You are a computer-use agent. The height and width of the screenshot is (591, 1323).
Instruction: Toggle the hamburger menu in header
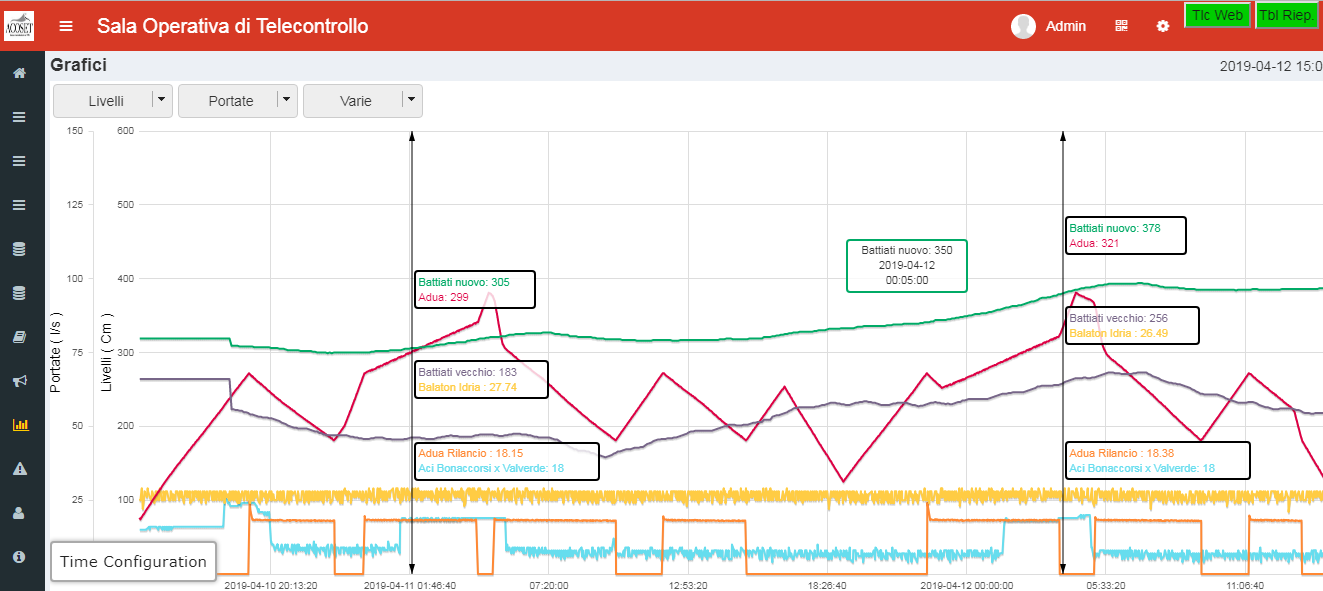66,26
